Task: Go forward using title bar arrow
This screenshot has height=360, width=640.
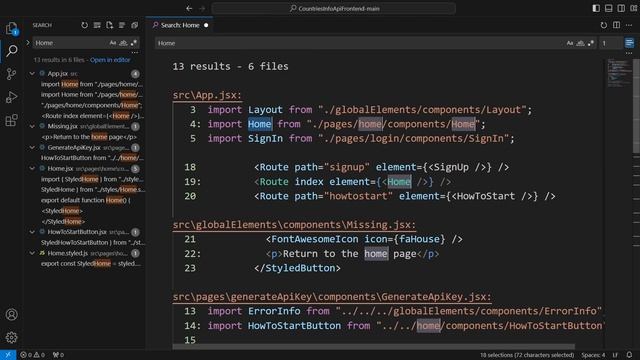Action: 202,8
